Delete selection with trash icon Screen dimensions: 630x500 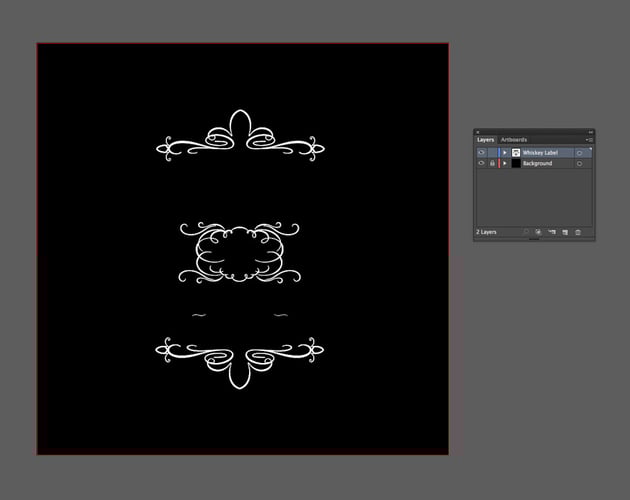pos(578,232)
